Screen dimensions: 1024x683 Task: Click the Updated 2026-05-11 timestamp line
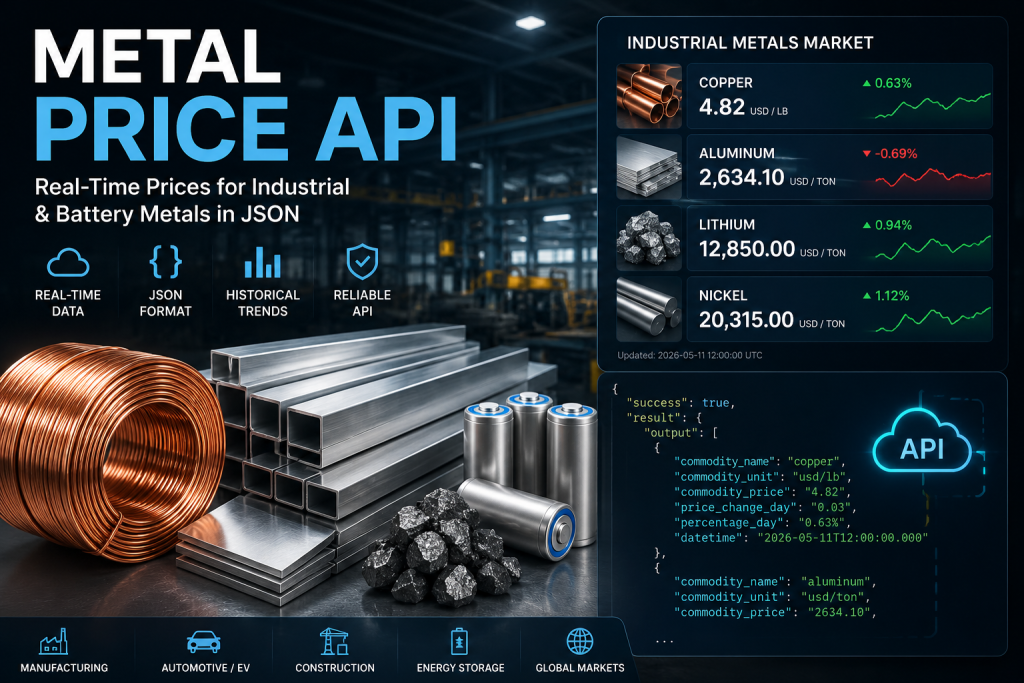[x=690, y=355]
